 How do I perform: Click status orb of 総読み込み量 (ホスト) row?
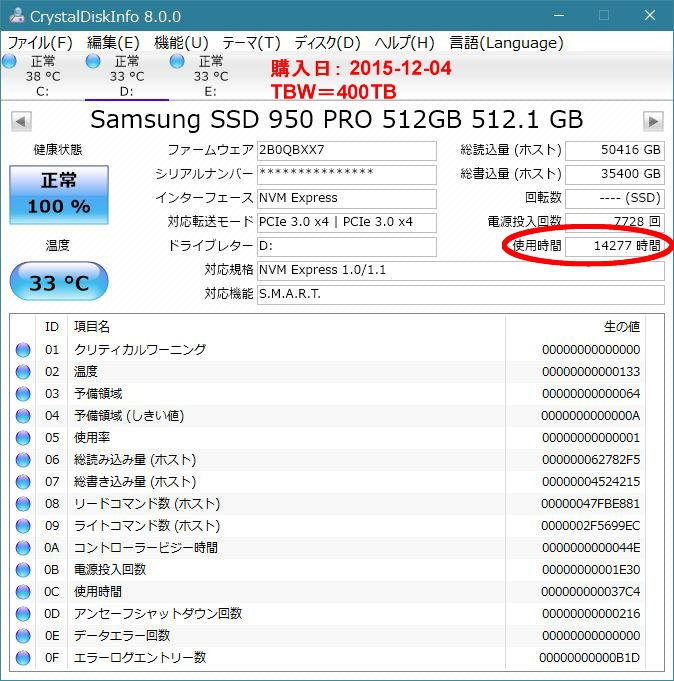(23, 460)
